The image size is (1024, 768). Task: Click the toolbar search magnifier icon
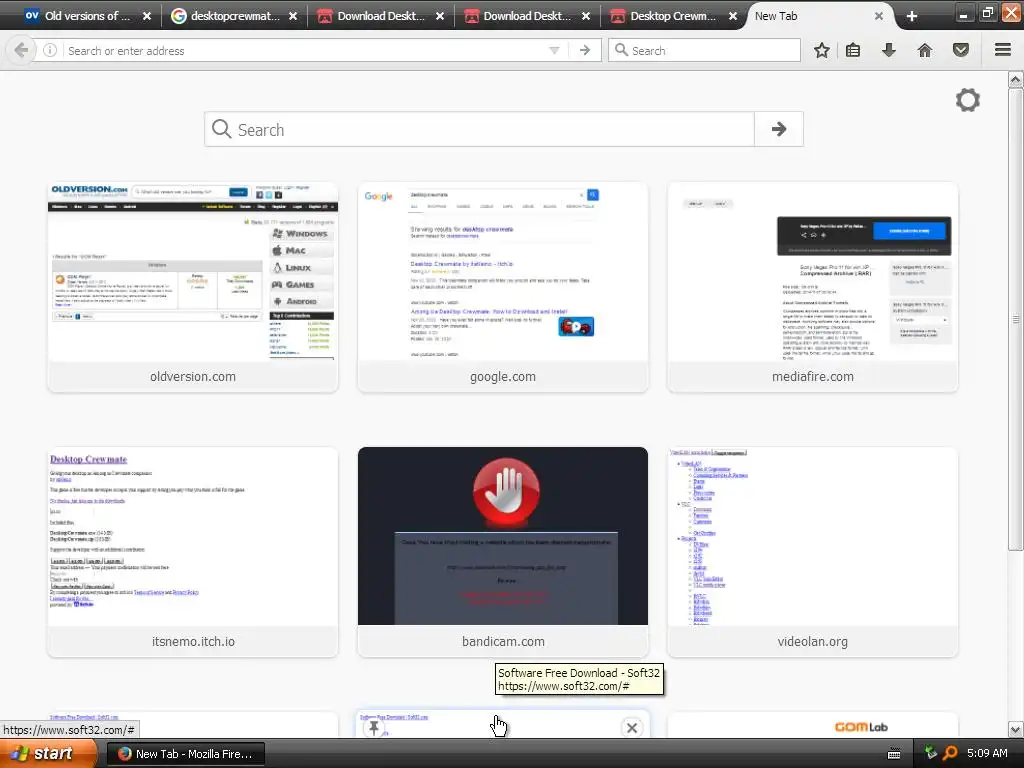[x=621, y=50]
